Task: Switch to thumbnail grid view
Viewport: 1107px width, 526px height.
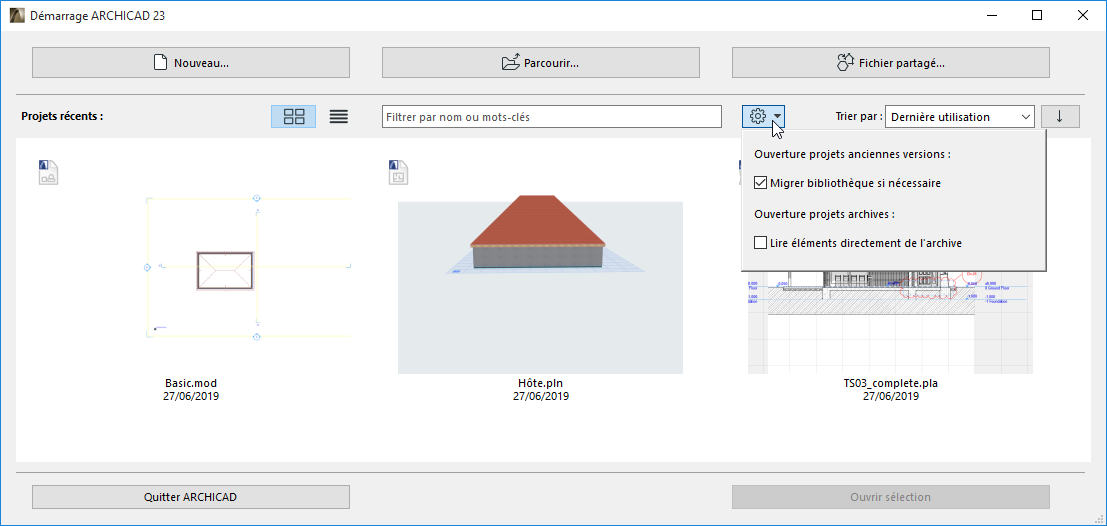Action: click(294, 116)
